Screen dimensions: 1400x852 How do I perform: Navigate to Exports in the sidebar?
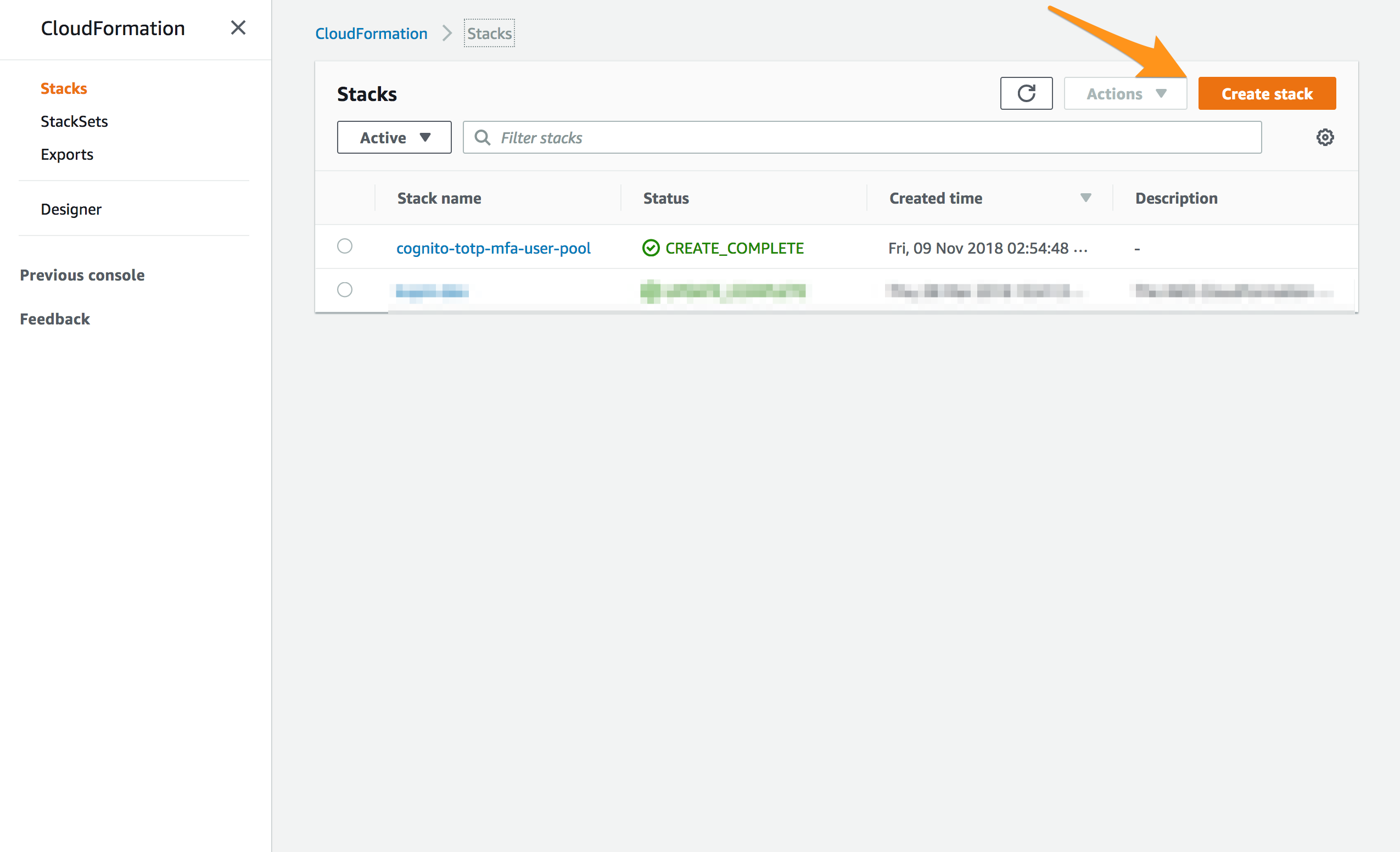pos(66,154)
